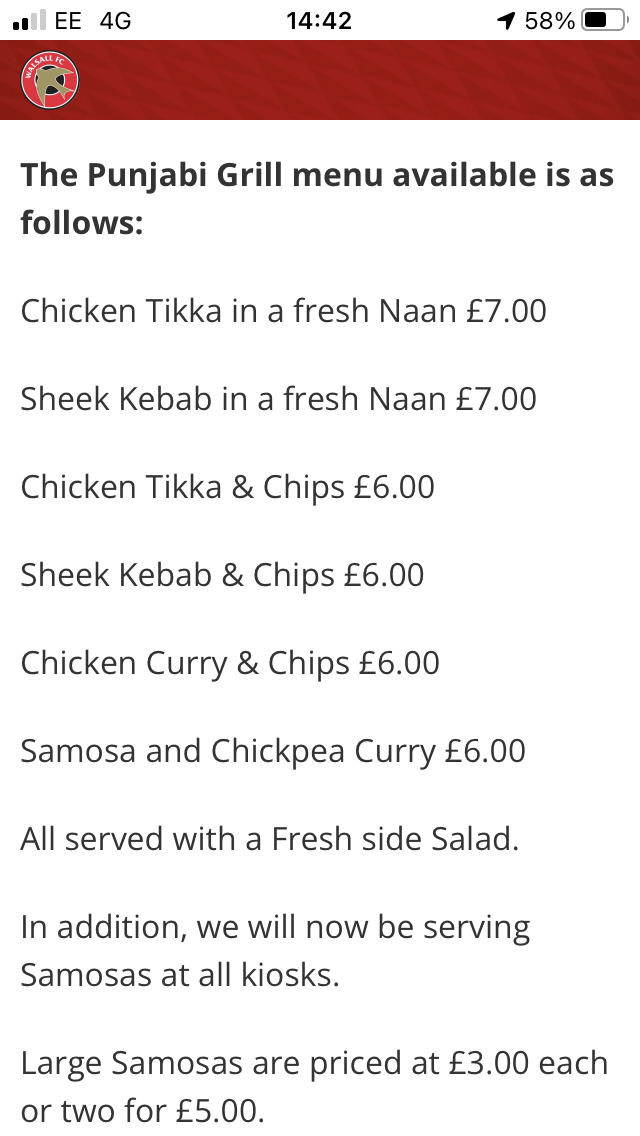
Task: Tap Samosa and Chickpea Curry £6.00 line
Action: [x=273, y=751]
